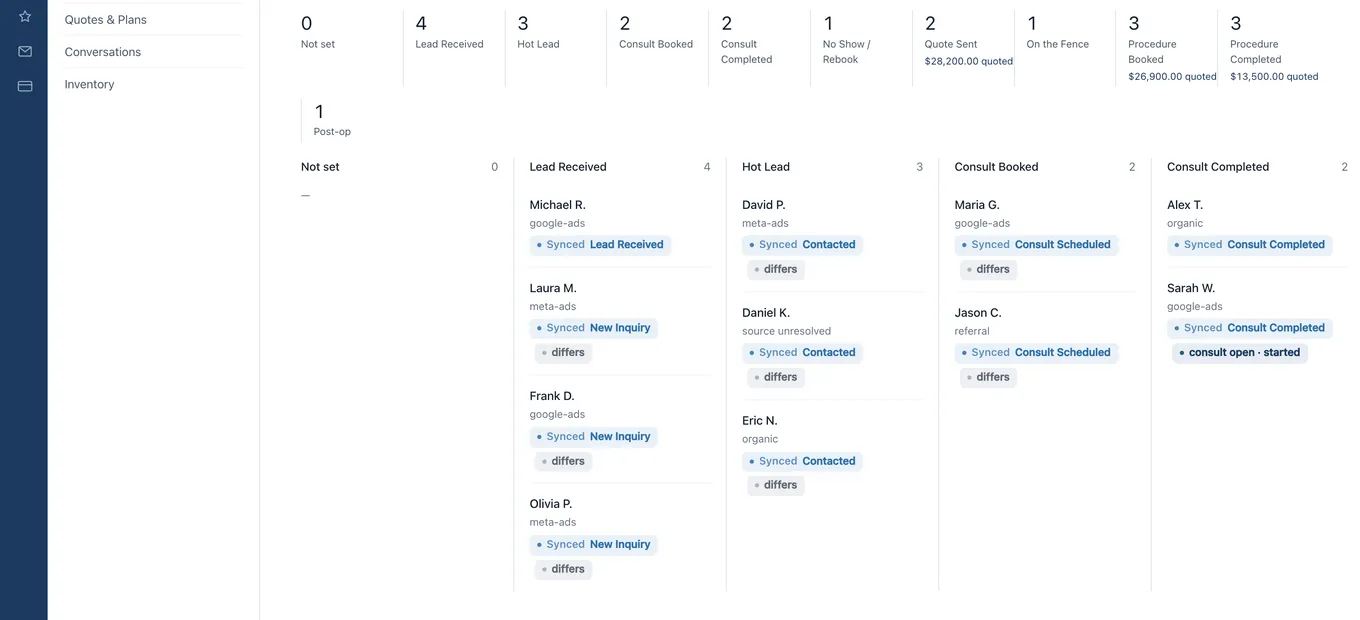The height and width of the screenshot is (620, 1360).
Task: Open Olivia P. lead card
Action: tap(620, 537)
